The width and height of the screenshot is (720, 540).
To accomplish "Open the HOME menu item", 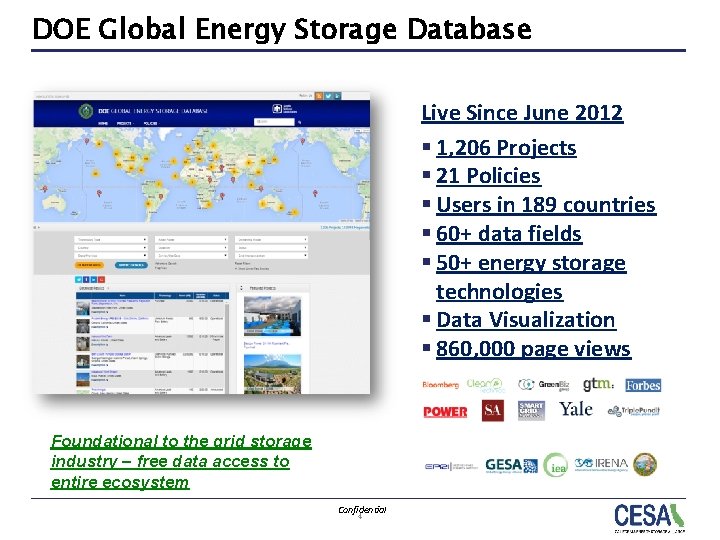I will (x=103, y=124).
